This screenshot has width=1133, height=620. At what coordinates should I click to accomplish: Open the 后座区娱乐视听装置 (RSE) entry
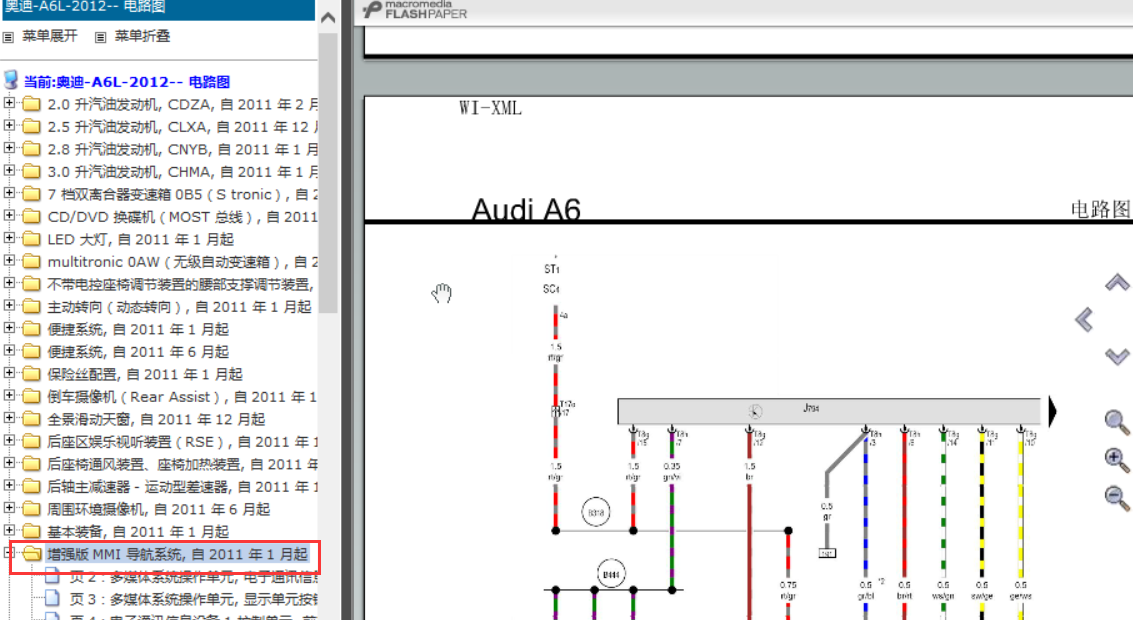click(182, 442)
